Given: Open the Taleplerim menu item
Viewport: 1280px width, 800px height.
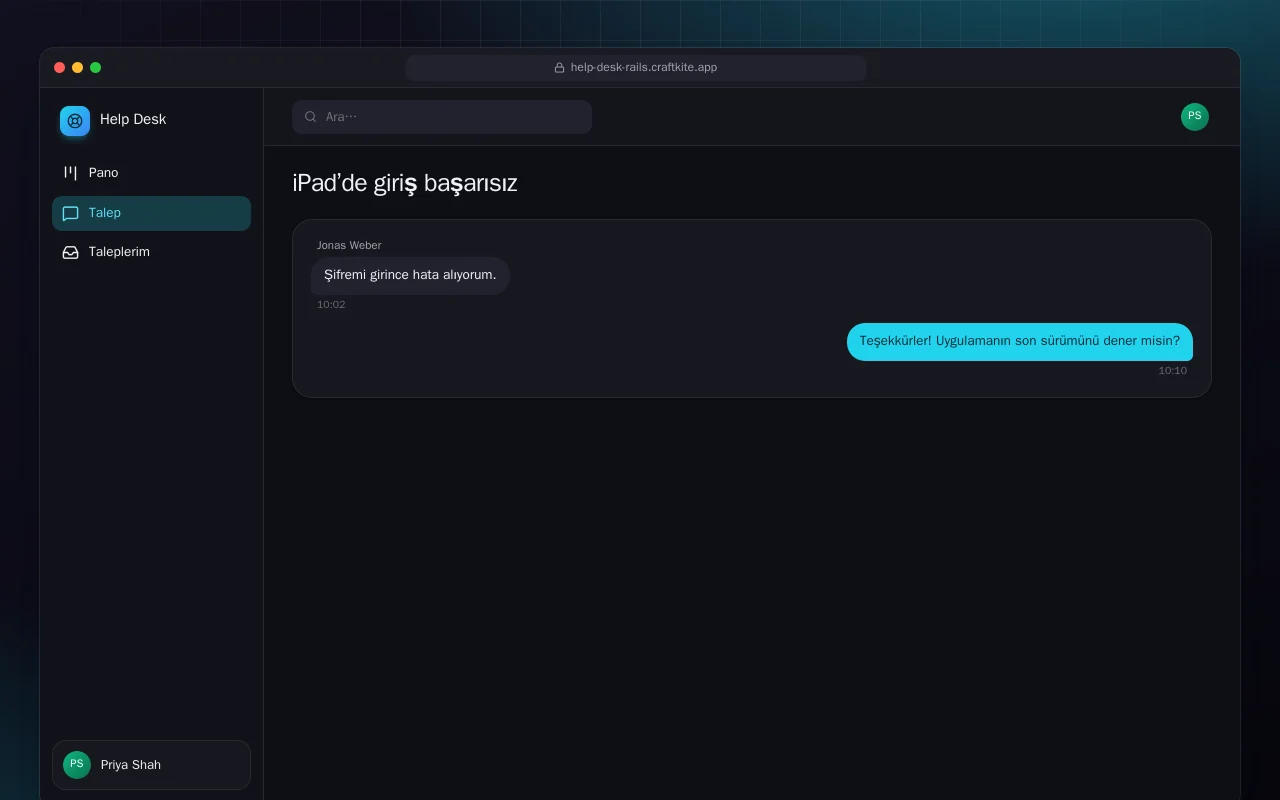Looking at the screenshot, I should (151, 252).
